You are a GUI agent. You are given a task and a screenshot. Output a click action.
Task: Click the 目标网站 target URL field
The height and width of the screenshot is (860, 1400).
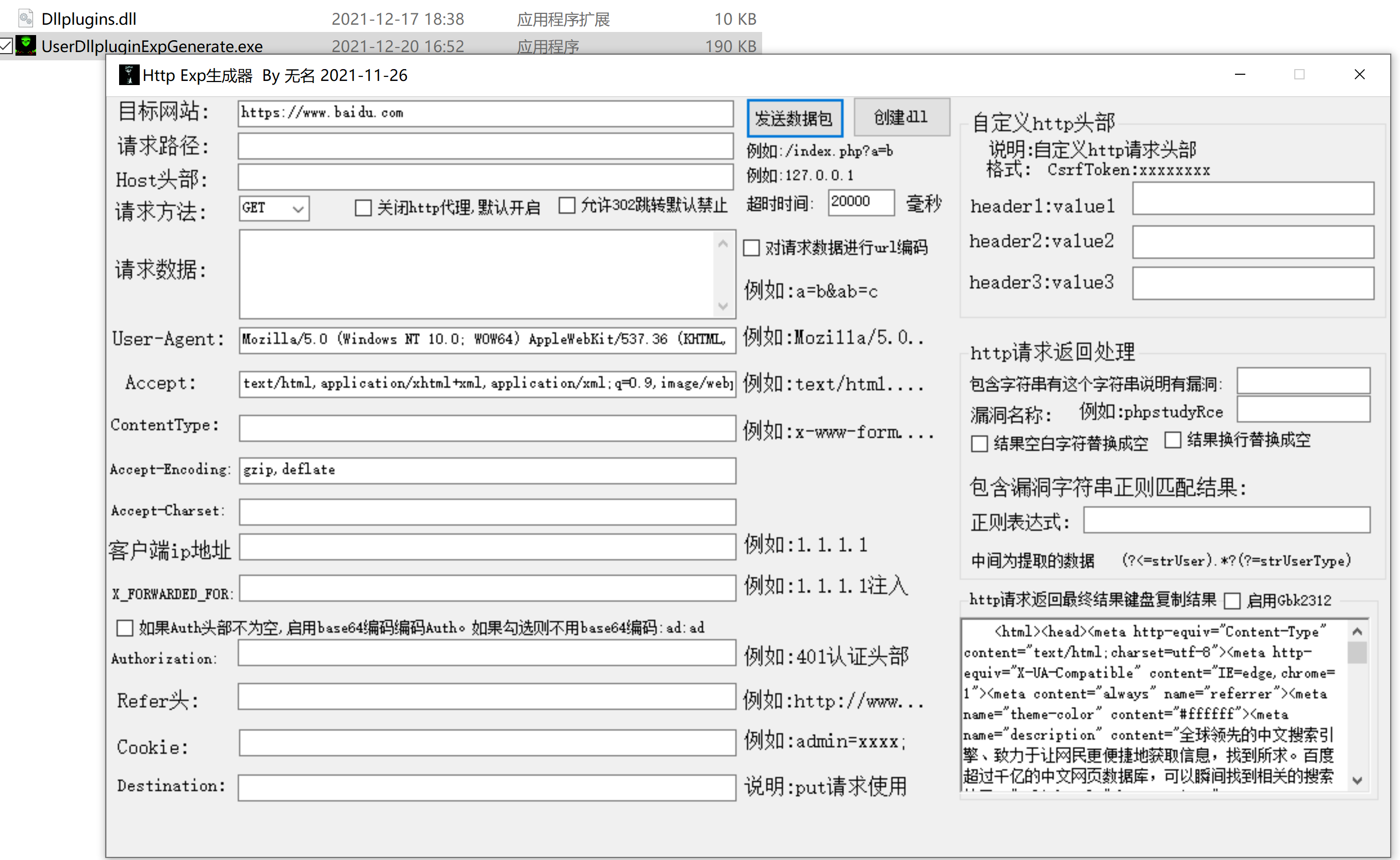point(485,113)
